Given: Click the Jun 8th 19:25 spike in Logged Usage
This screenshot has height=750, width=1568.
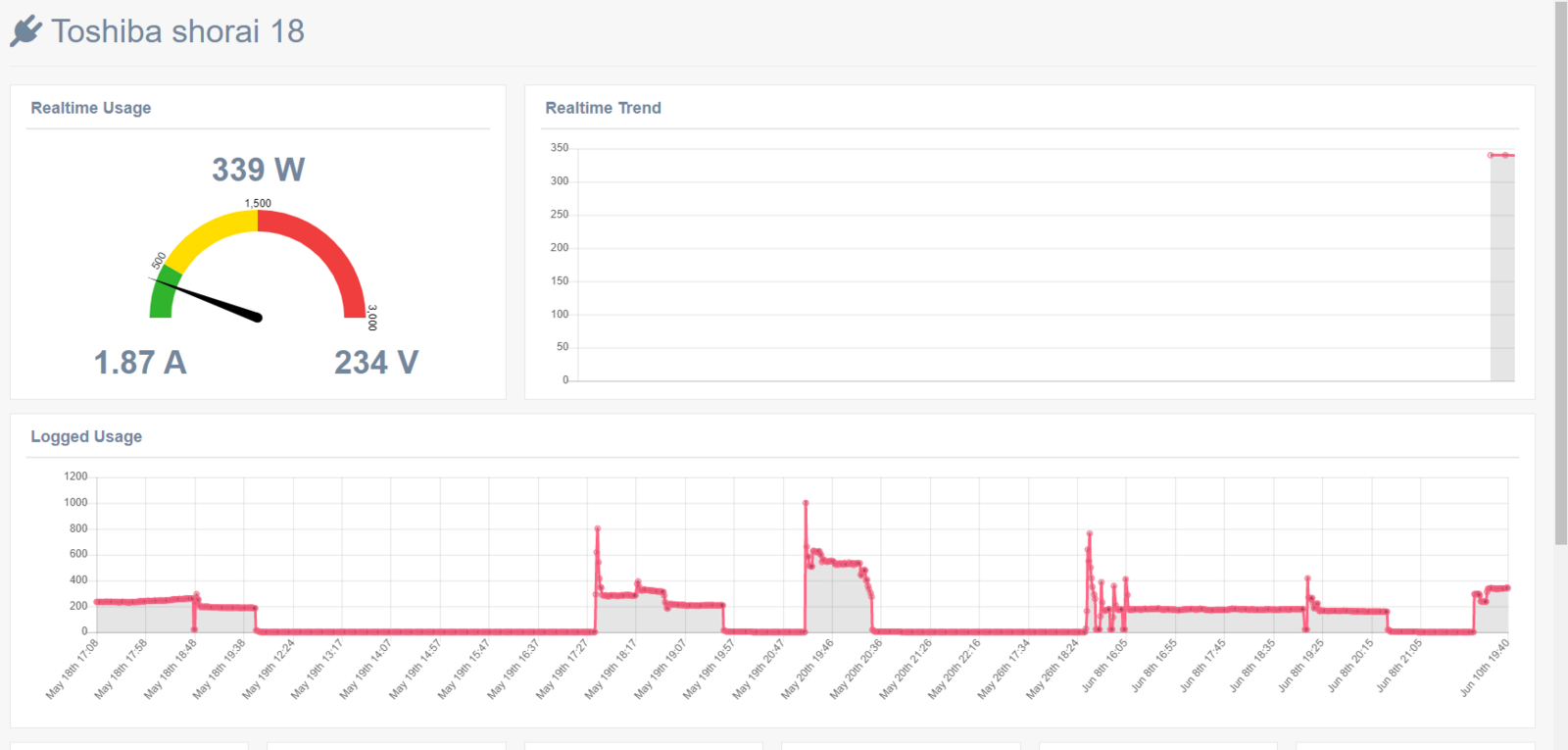Looking at the screenshot, I should pyautogui.click(x=1307, y=578).
